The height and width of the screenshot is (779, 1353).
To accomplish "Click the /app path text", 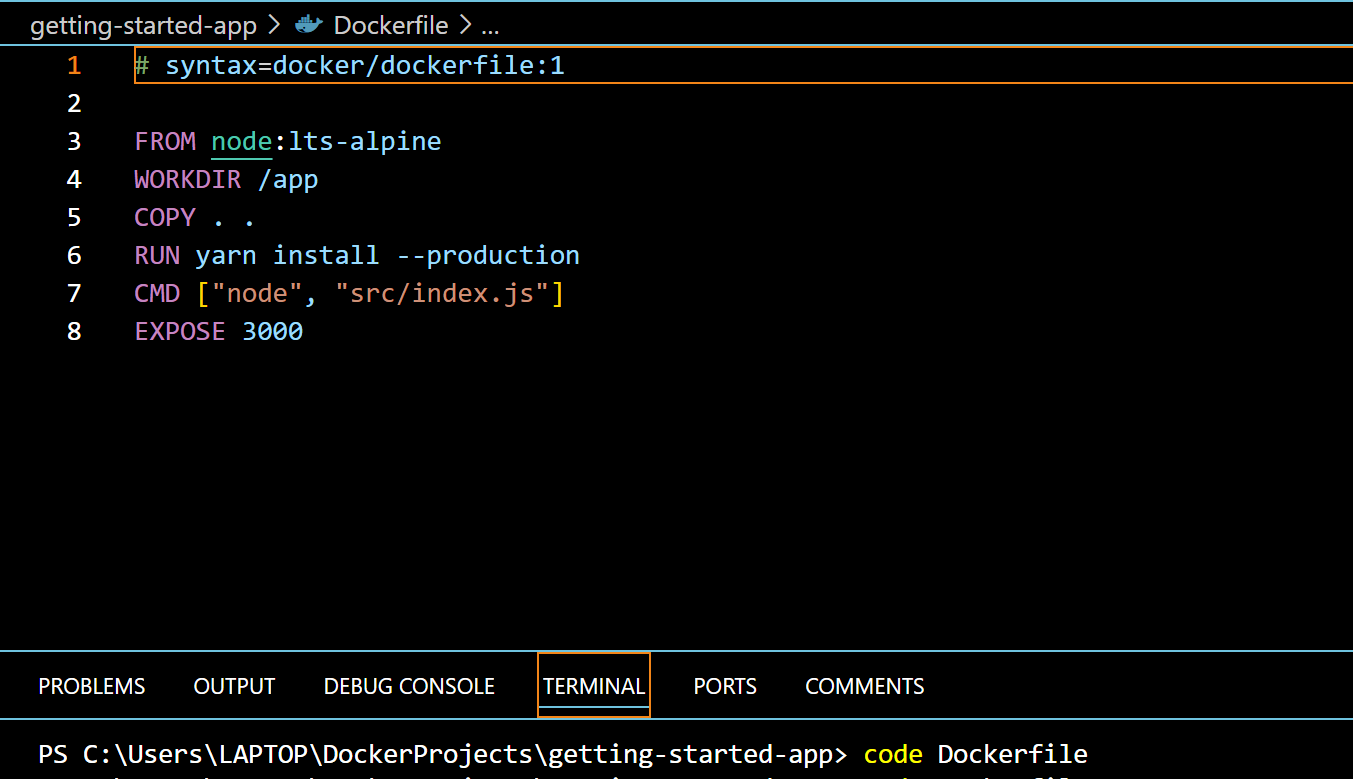I will tap(288, 179).
